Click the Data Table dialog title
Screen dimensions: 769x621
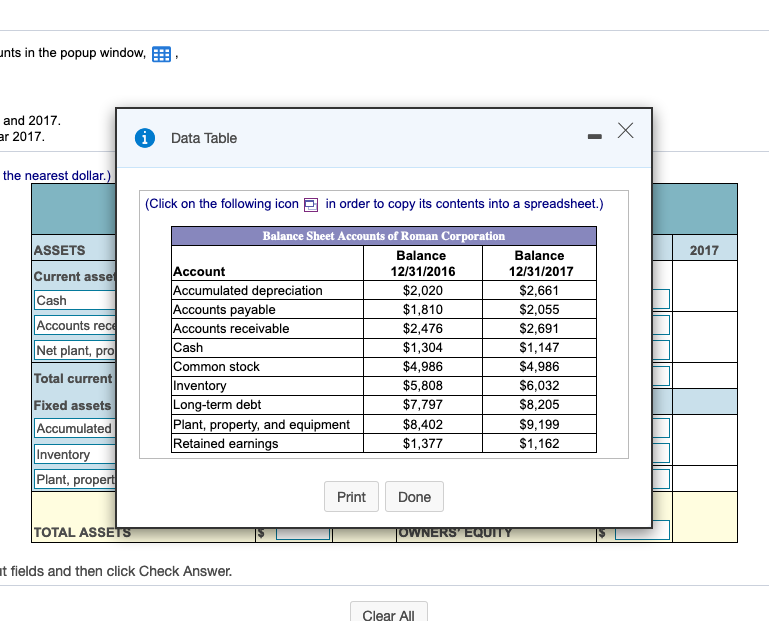coord(204,138)
